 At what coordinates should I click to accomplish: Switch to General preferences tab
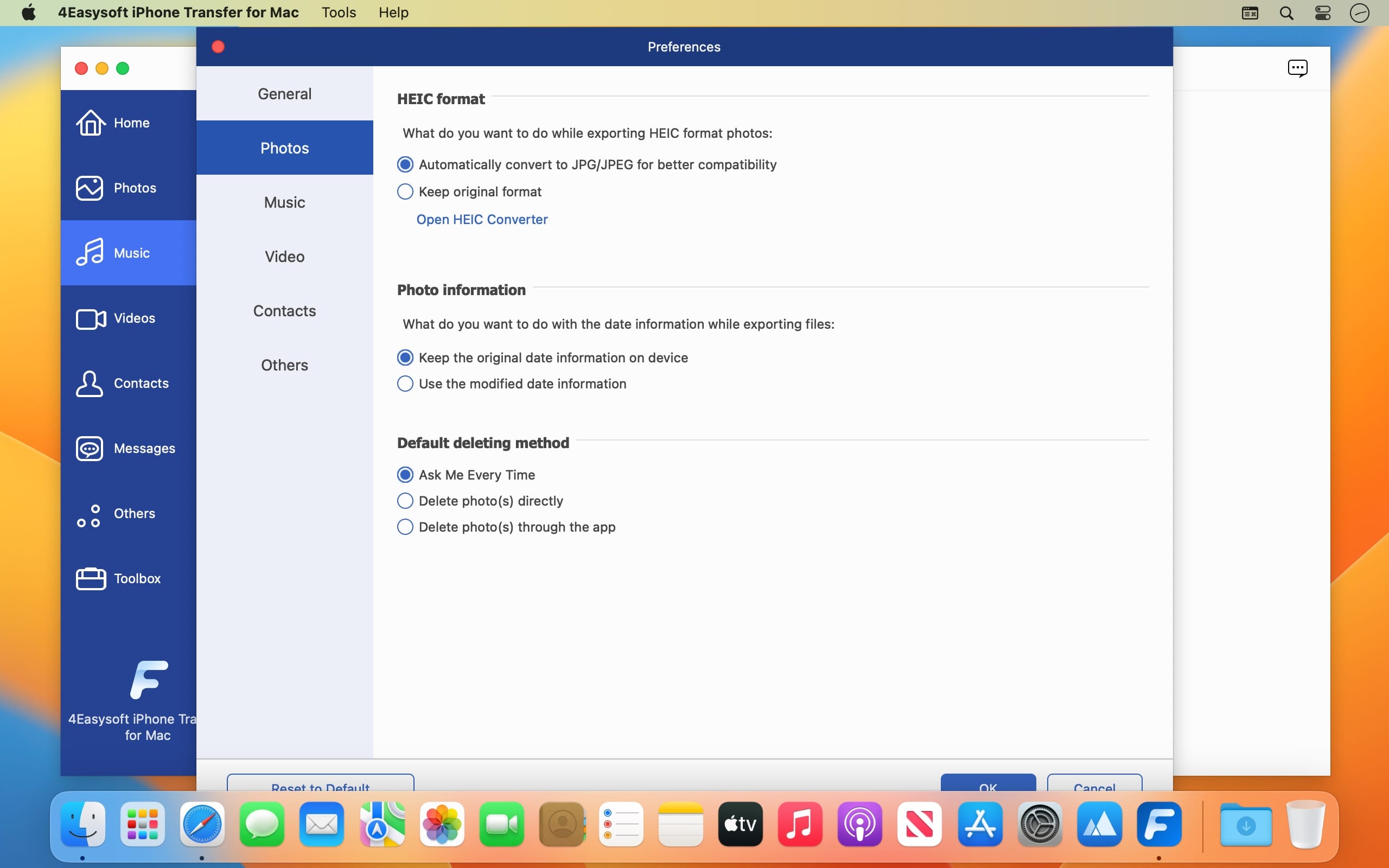coord(284,93)
